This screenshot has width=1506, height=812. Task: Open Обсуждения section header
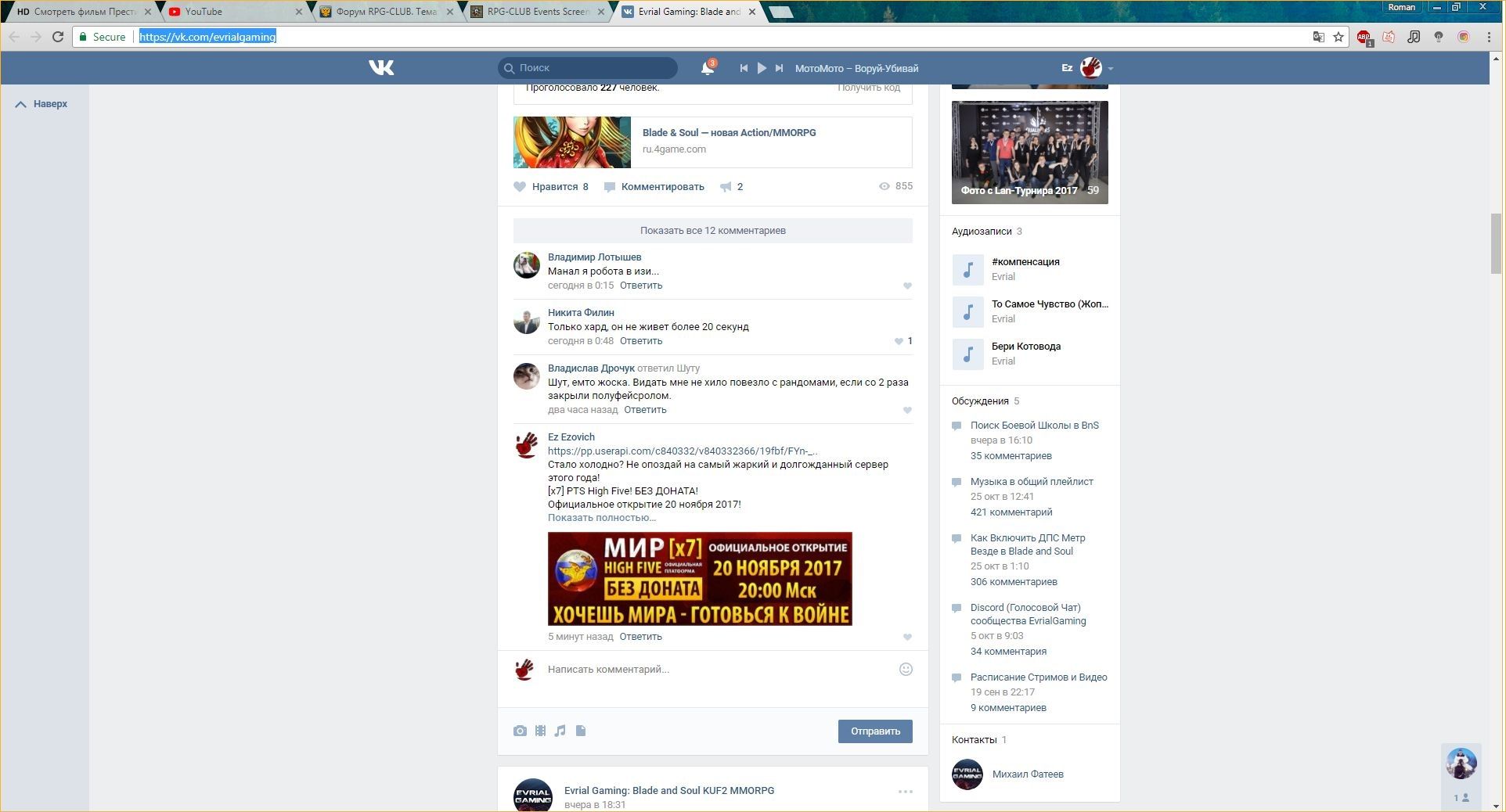pyautogui.click(x=980, y=401)
